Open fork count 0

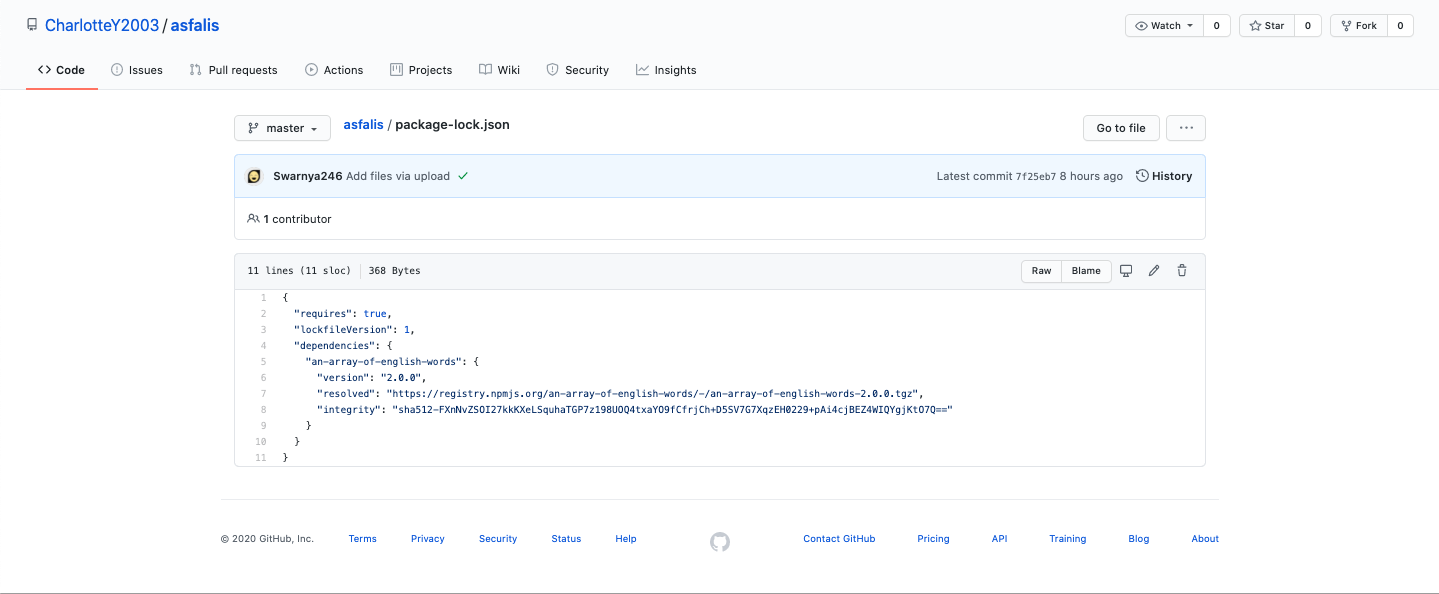1400,26
